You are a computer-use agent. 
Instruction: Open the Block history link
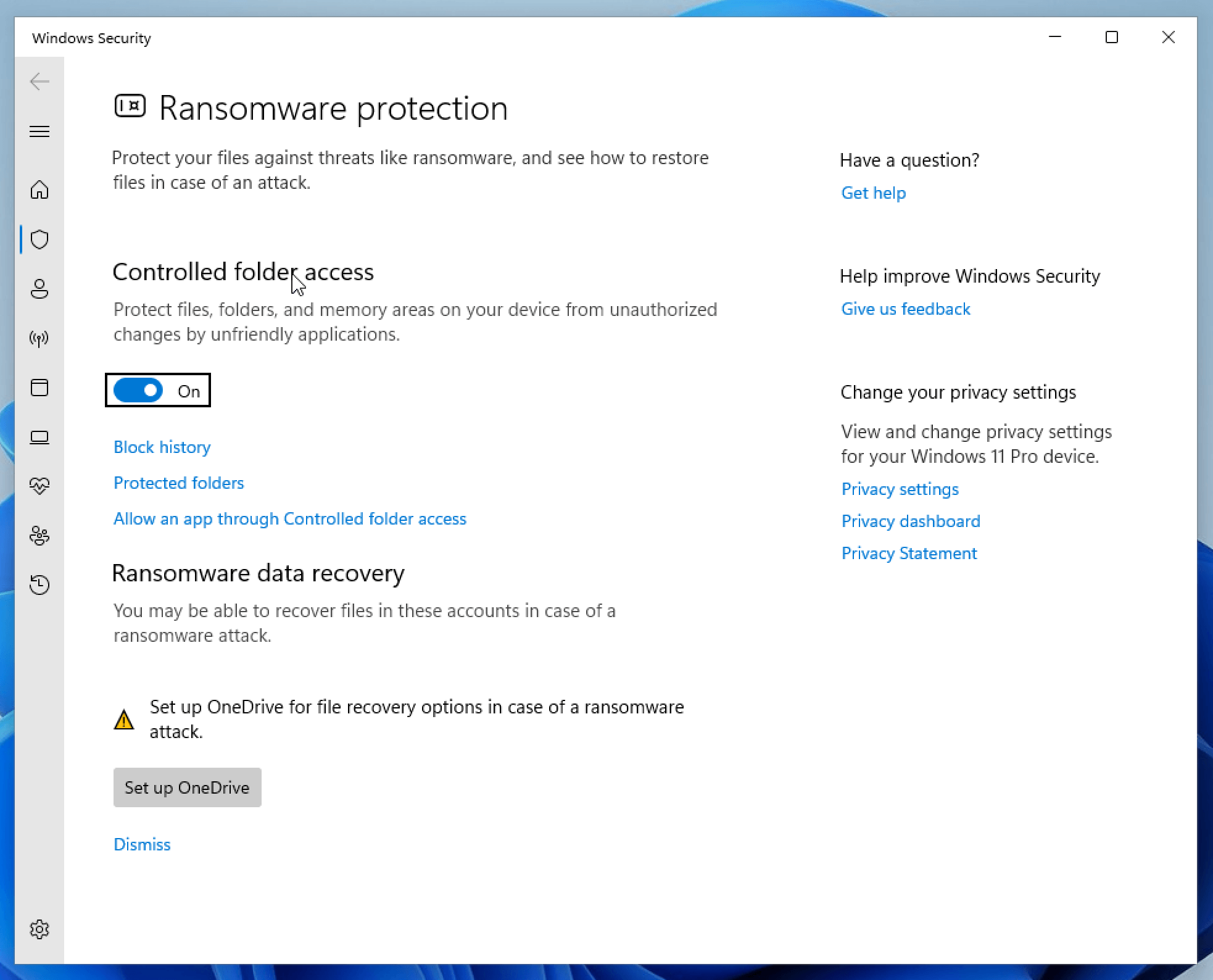point(162,447)
